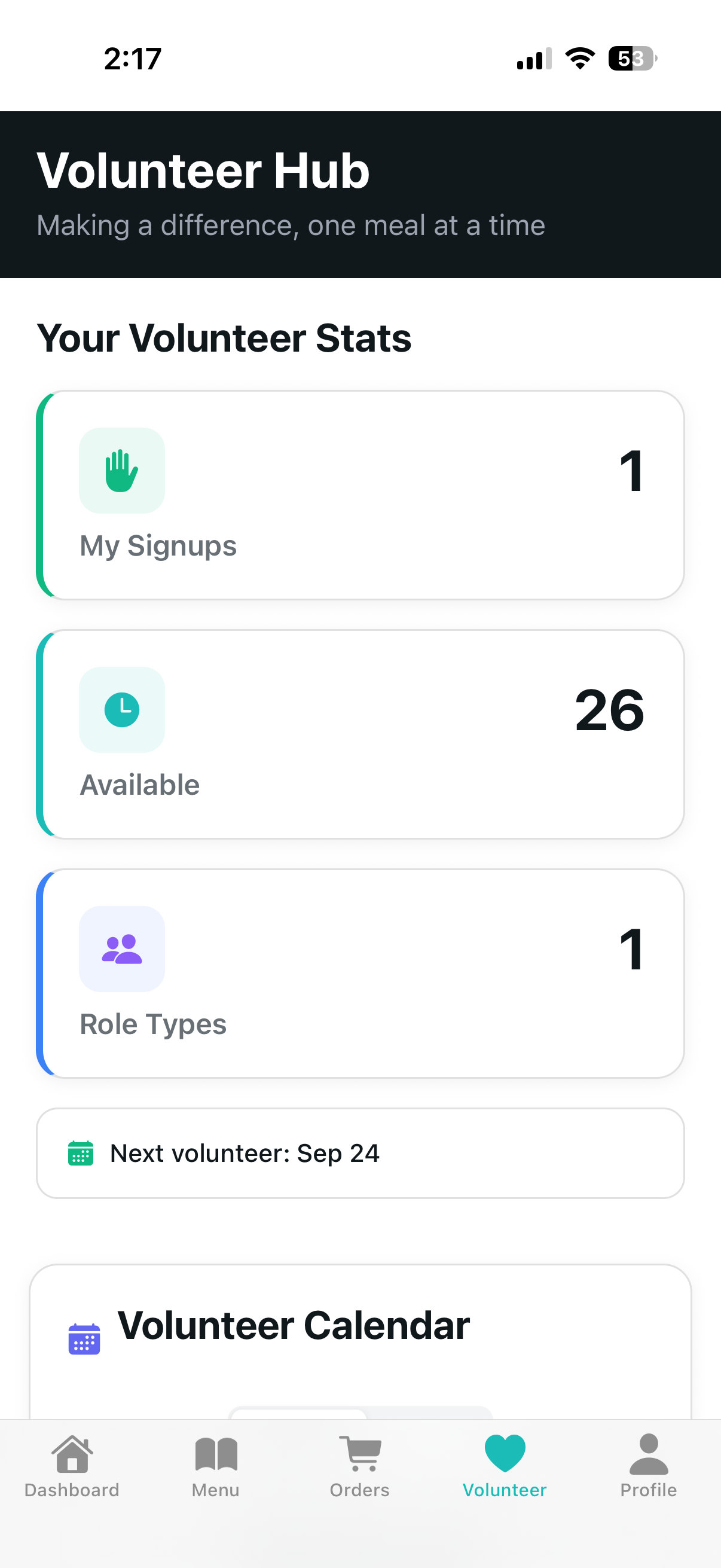Open the Available shifts stat card
The width and height of the screenshot is (721, 1568).
360,734
